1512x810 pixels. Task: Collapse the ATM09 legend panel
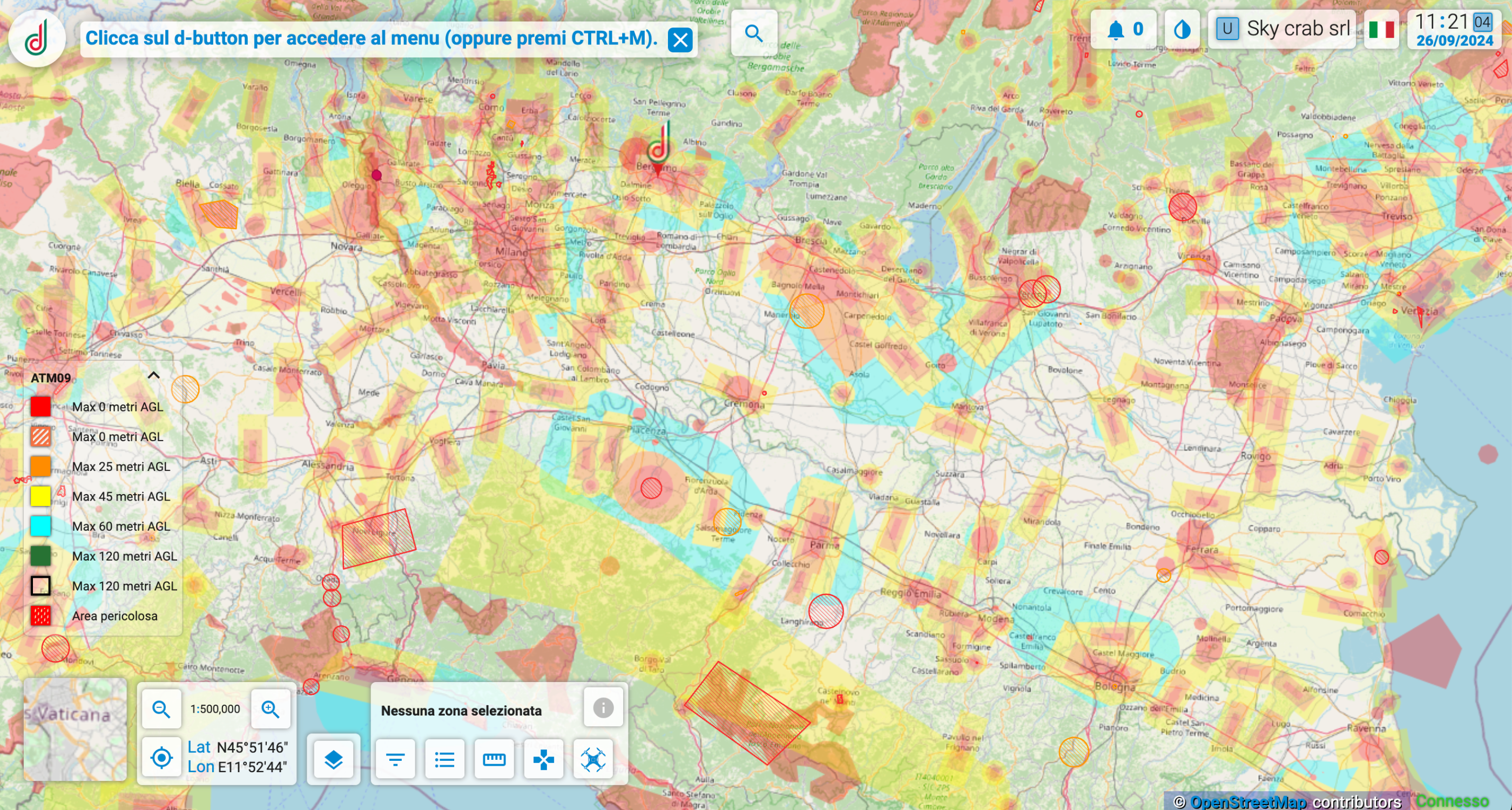click(x=153, y=376)
